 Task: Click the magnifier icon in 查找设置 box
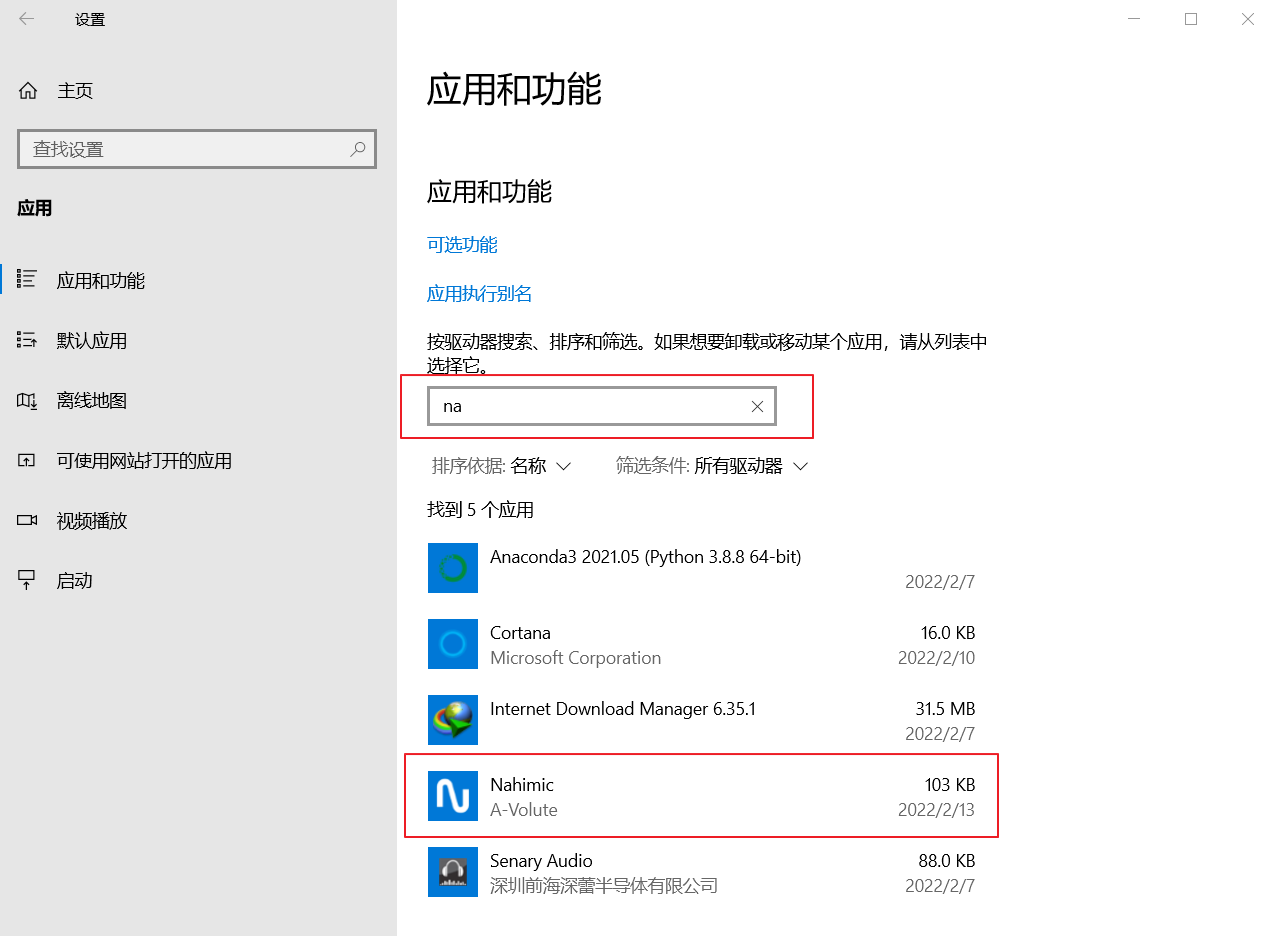point(358,149)
